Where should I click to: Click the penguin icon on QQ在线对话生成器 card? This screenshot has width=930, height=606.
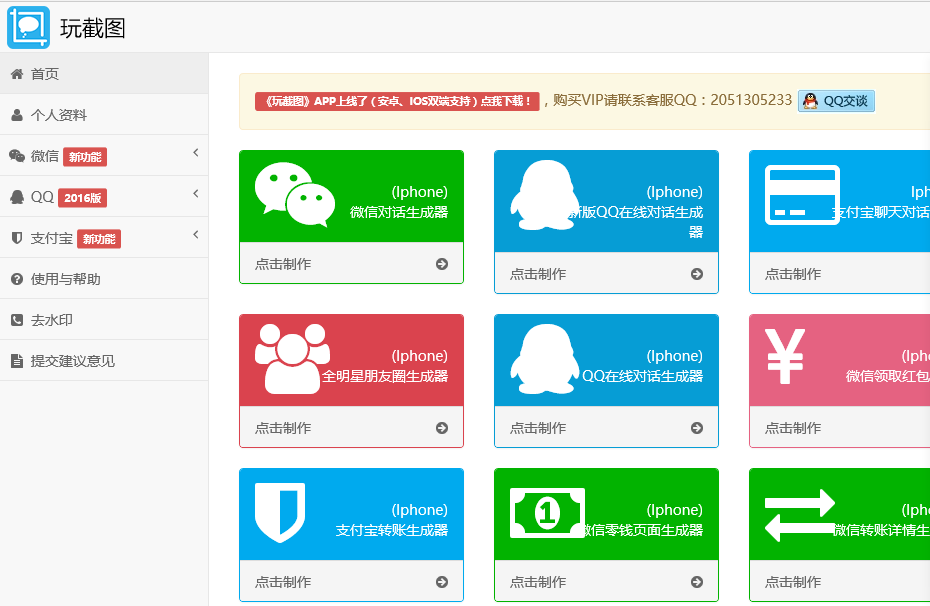(545, 359)
